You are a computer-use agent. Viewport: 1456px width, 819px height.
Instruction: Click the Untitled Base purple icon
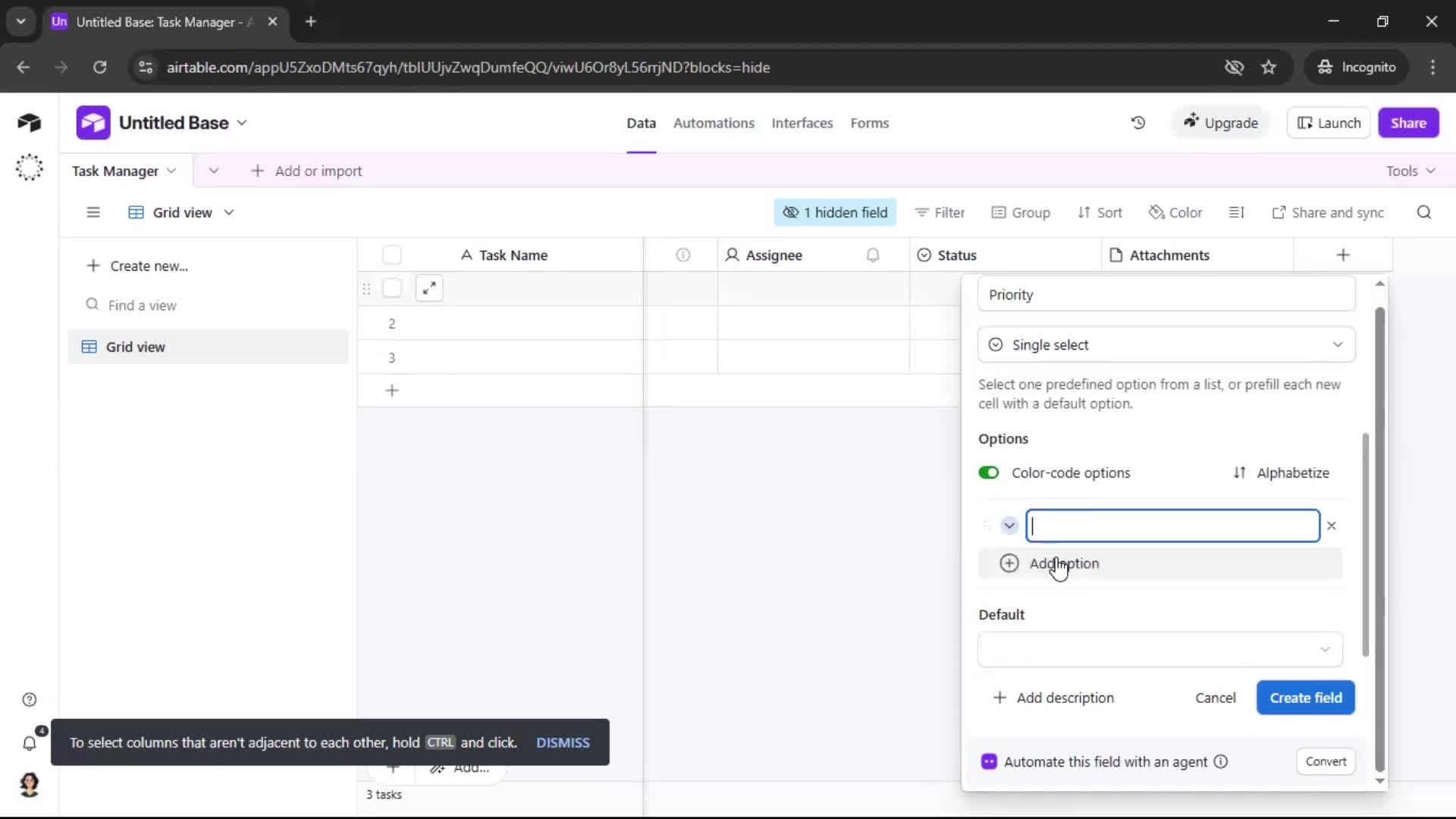[x=93, y=123]
